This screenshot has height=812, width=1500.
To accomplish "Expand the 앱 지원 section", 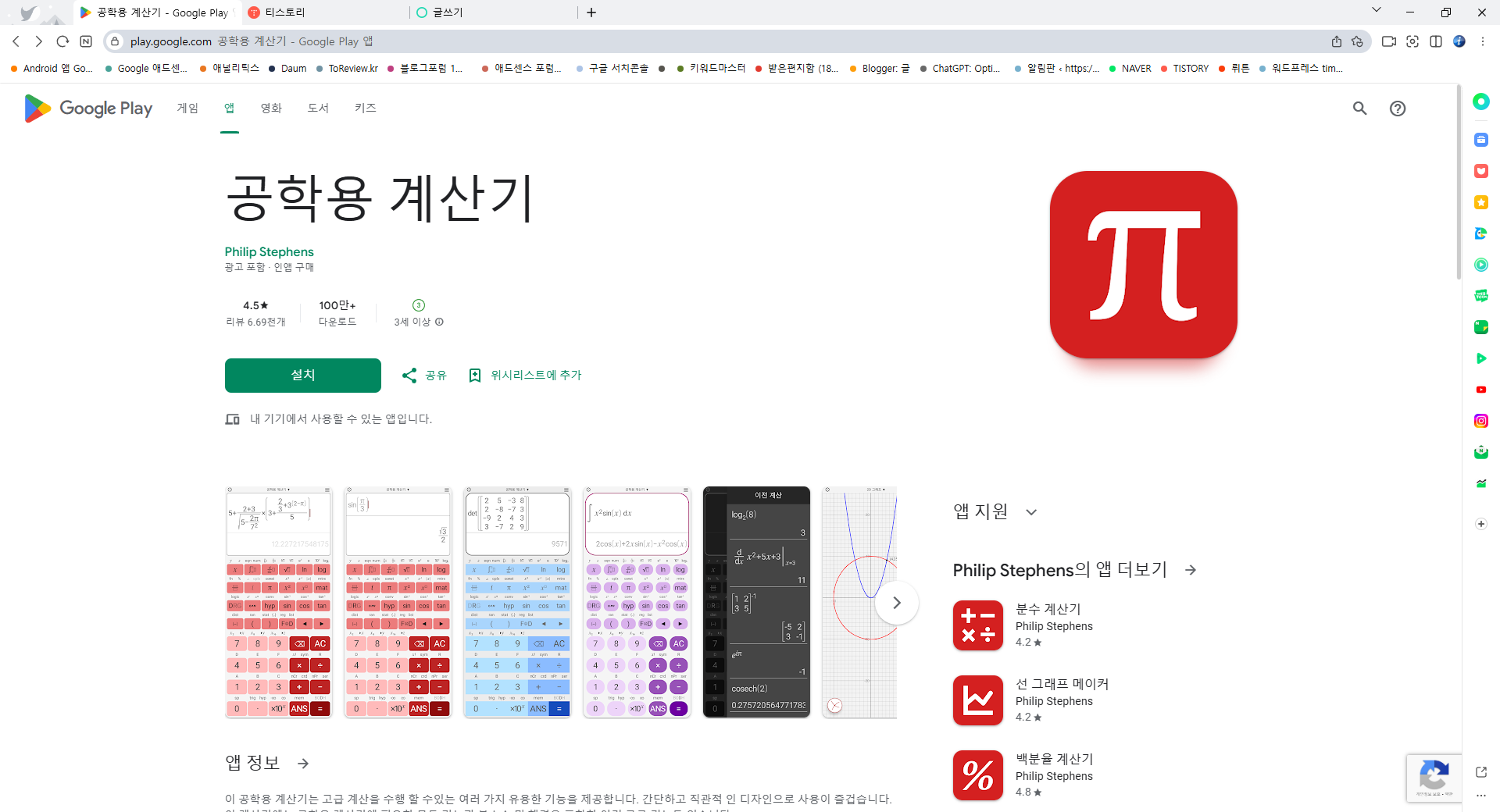I will pos(1031,511).
